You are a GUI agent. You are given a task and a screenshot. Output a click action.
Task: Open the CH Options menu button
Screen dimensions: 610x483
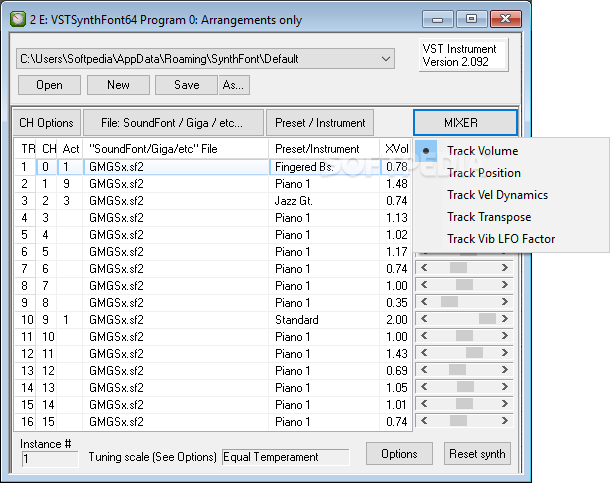click(x=47, y=123)
